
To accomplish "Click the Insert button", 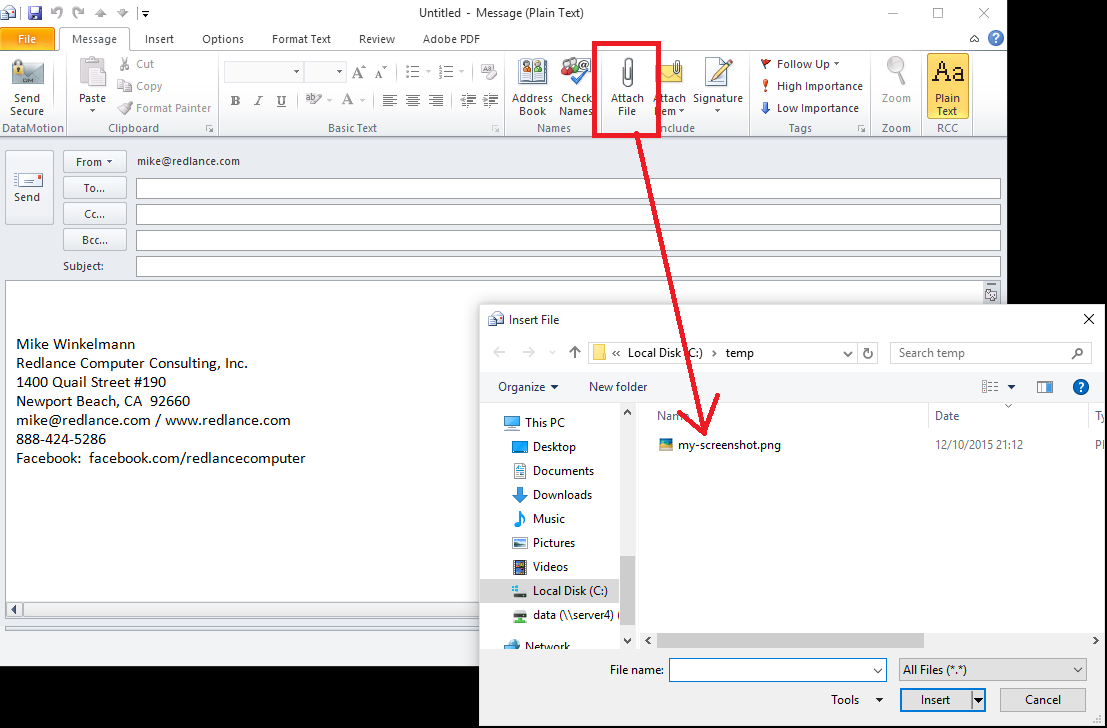I will point(935,700).
